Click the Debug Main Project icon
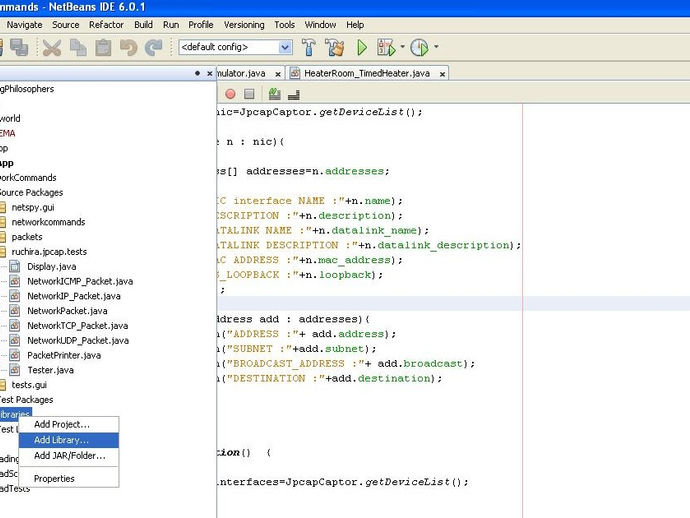 (386, 47)
